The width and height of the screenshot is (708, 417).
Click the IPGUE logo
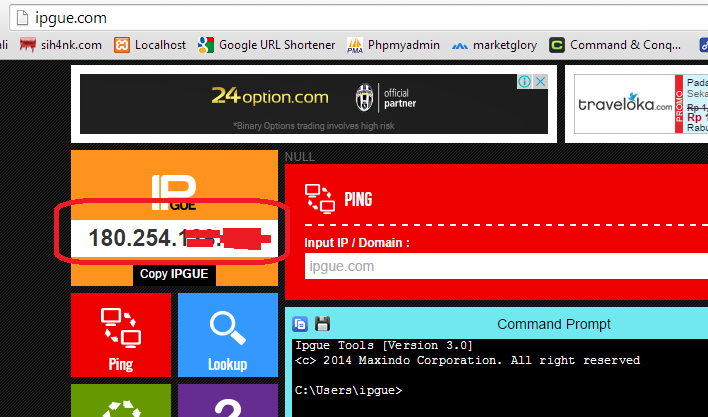(174, 193)
